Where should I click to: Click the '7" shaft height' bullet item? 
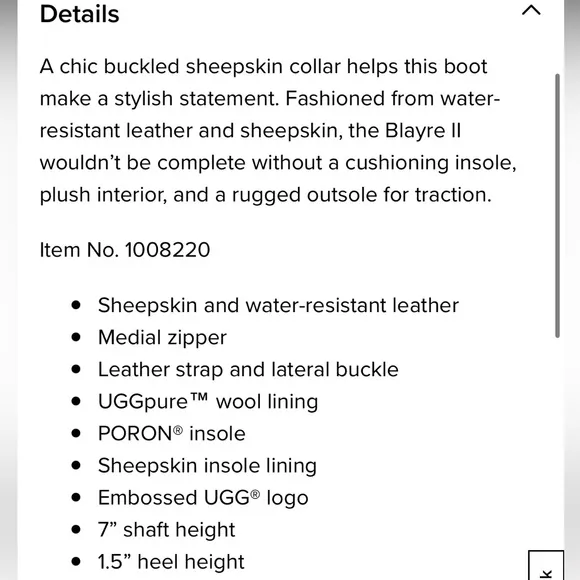point(166,530)
